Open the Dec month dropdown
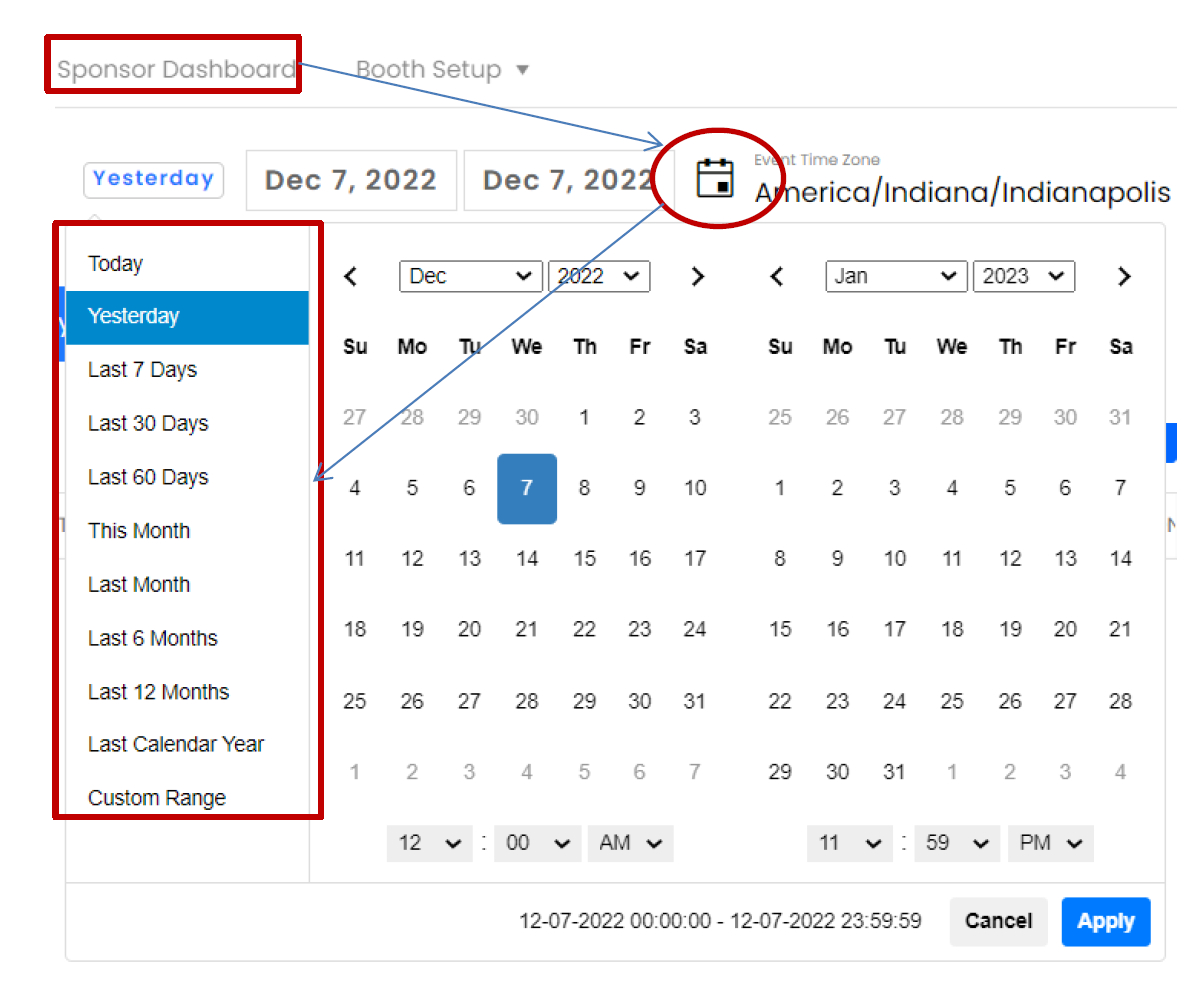The width and height of the screenshot is (1204, 1008). (x=470, y=277)
